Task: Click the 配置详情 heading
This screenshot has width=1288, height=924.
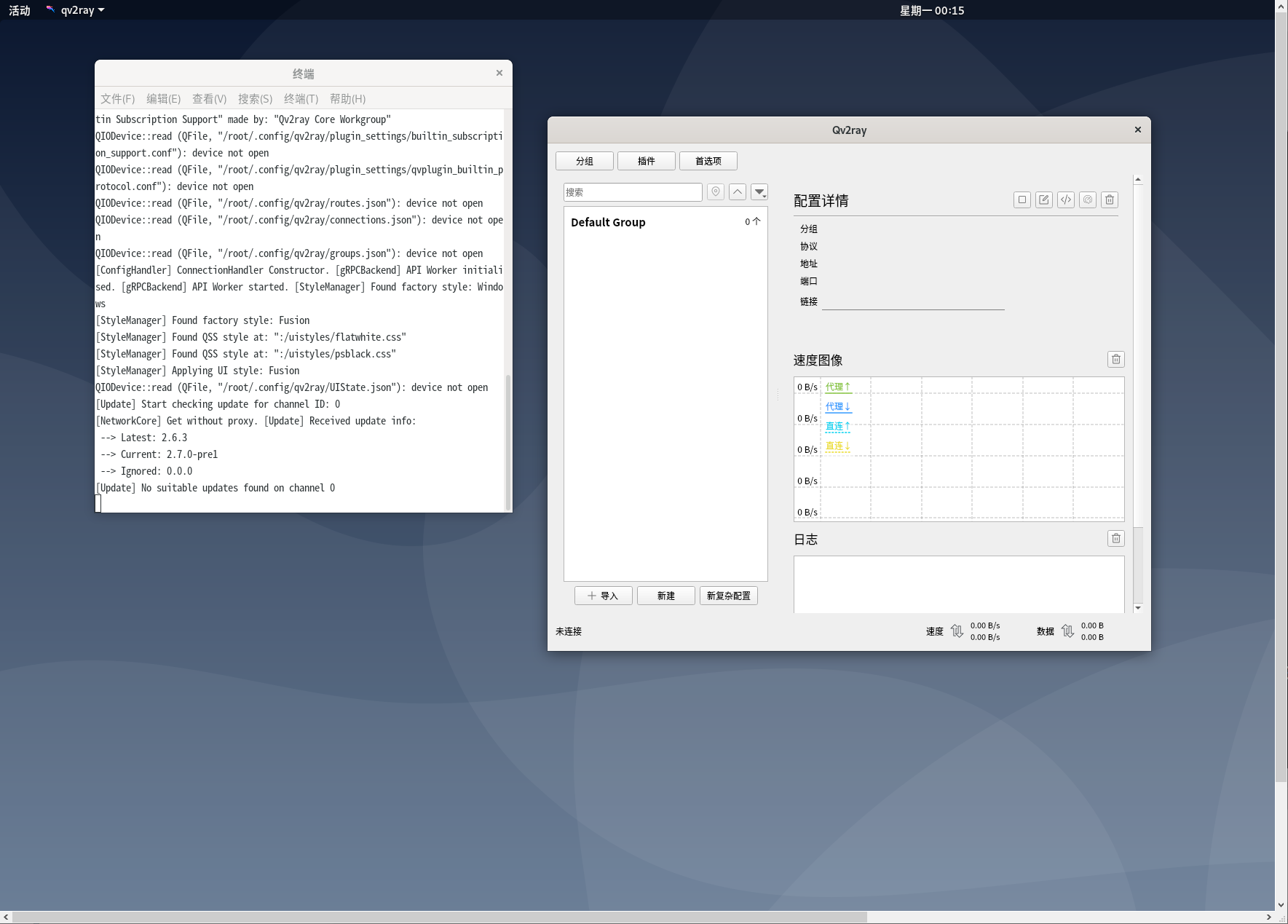Action: pyautogui.click(x=821, y=200)
